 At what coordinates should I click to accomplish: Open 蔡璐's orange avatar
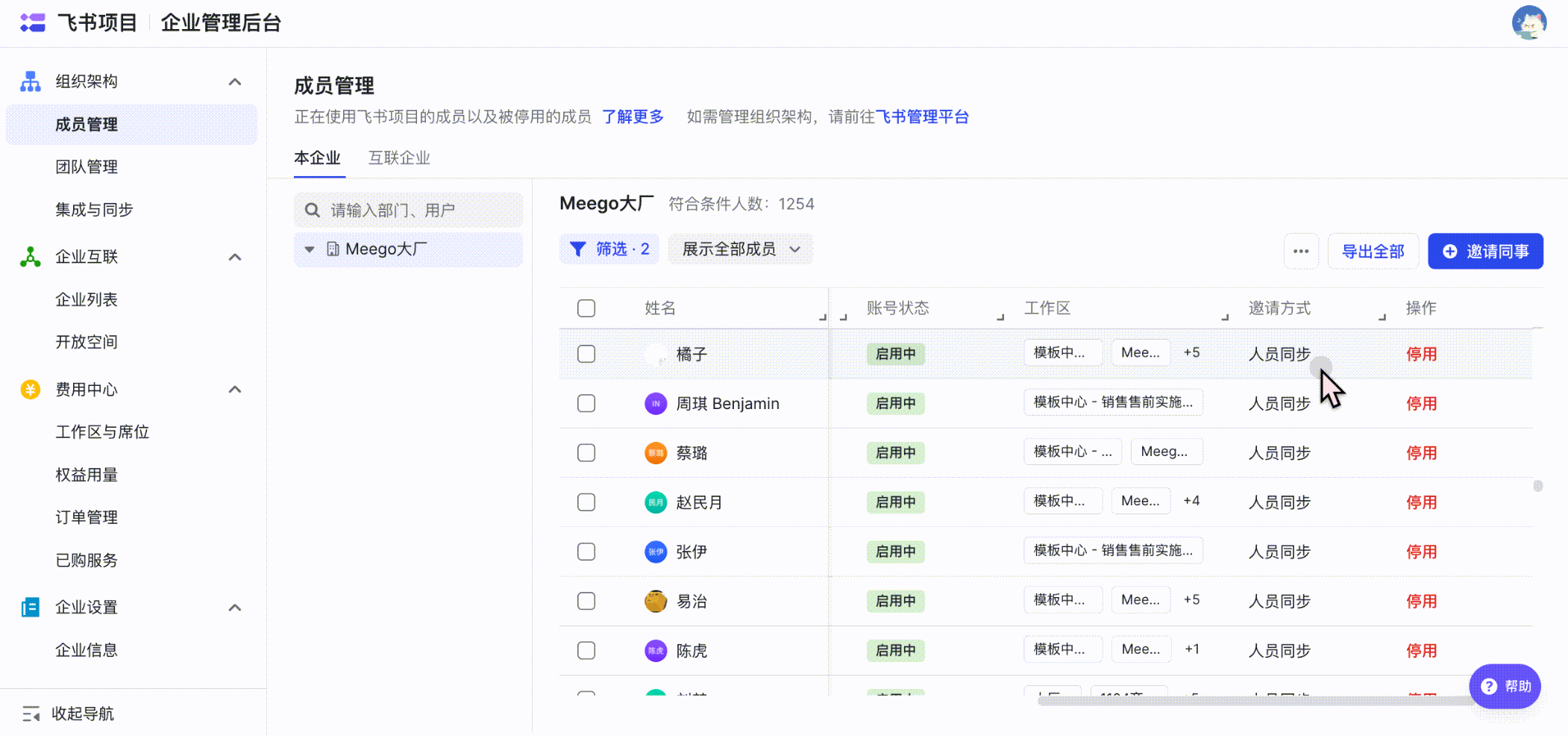656,453
